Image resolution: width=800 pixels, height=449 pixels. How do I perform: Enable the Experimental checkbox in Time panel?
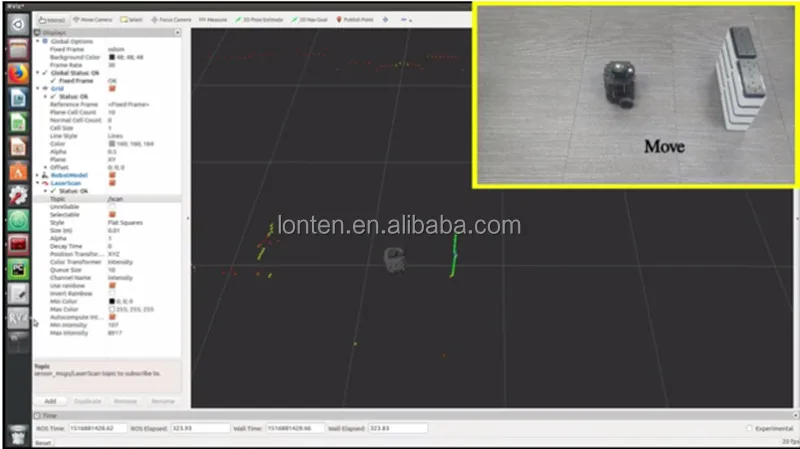point(749,429)
